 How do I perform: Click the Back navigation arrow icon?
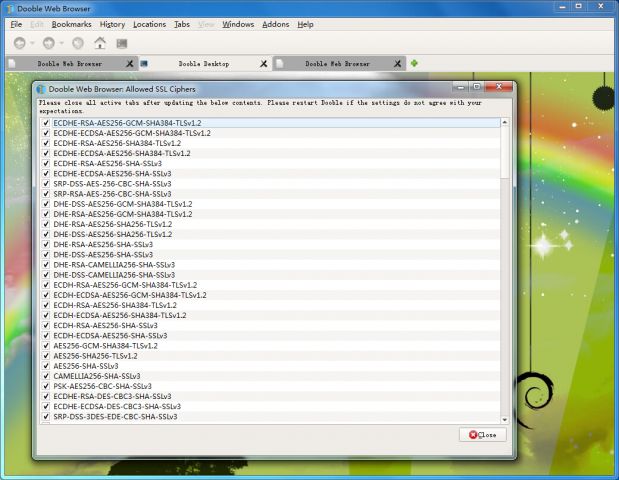pyautogui.click(x=18, y=43)
